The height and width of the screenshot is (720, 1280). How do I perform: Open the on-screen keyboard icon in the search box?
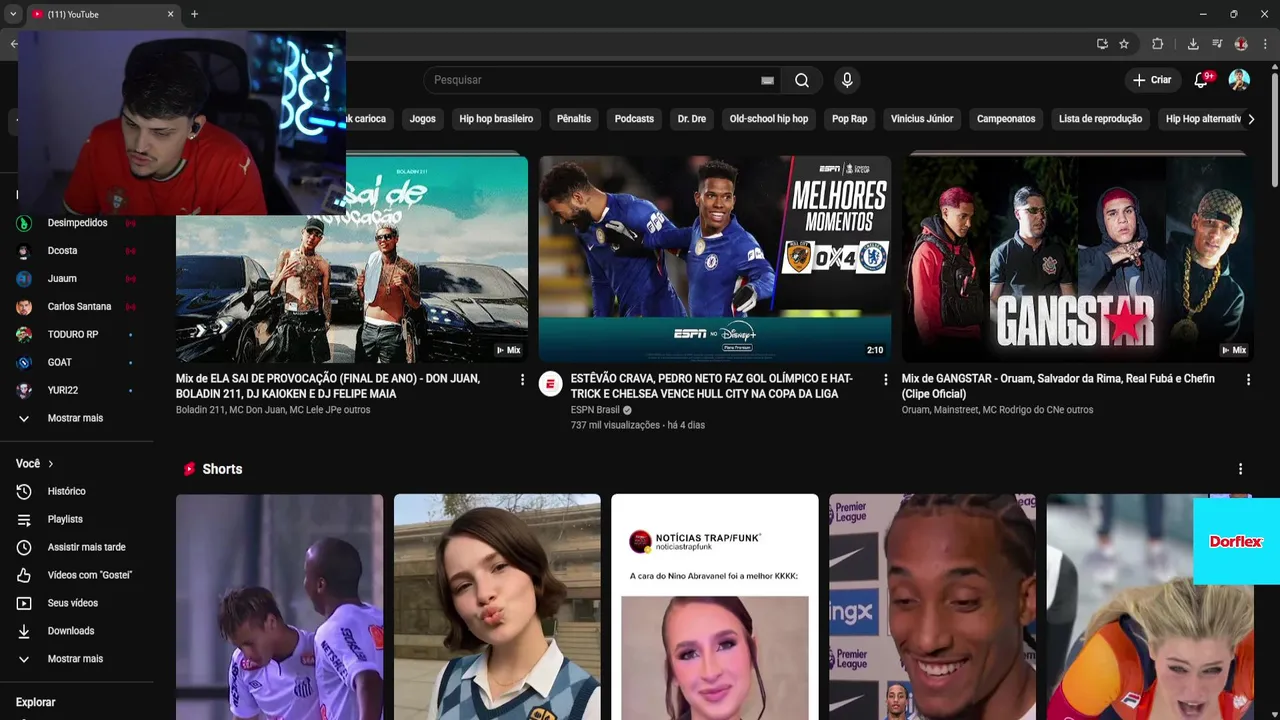coord(767,80)
